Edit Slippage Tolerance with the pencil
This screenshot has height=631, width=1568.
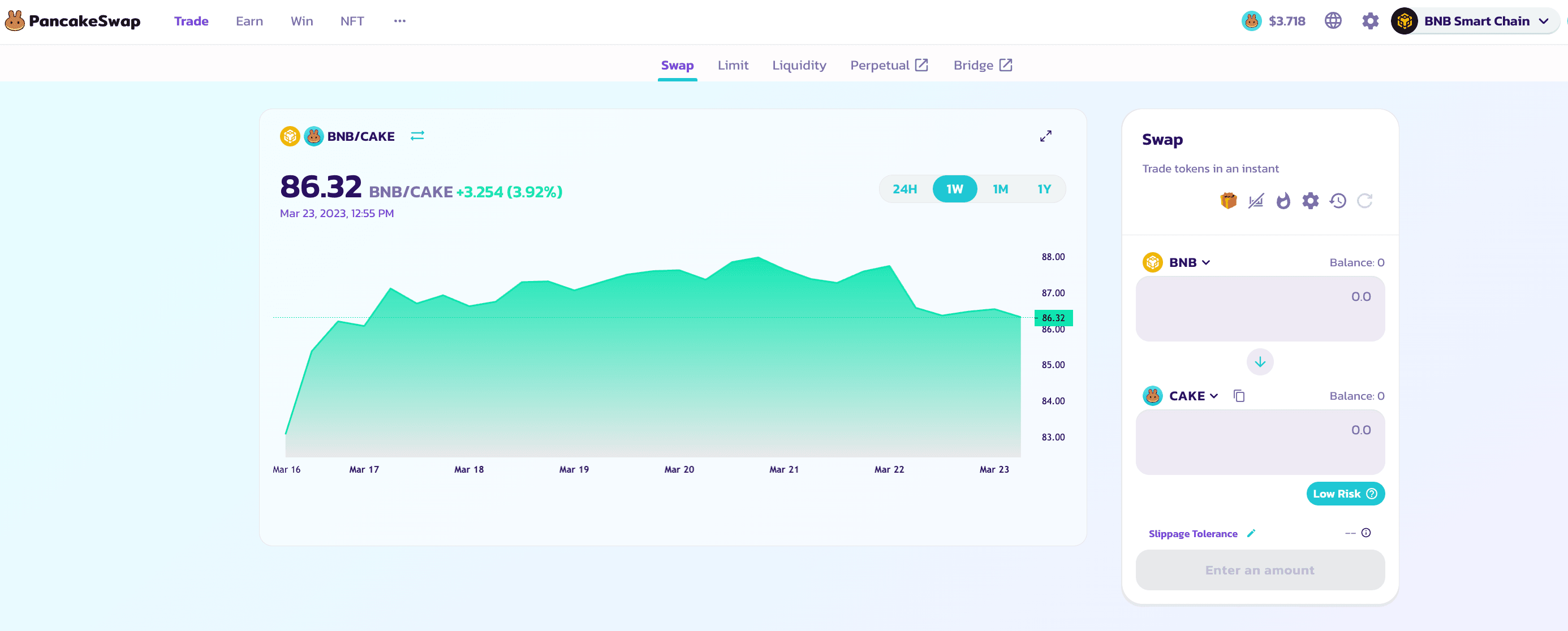[1251, 534]
